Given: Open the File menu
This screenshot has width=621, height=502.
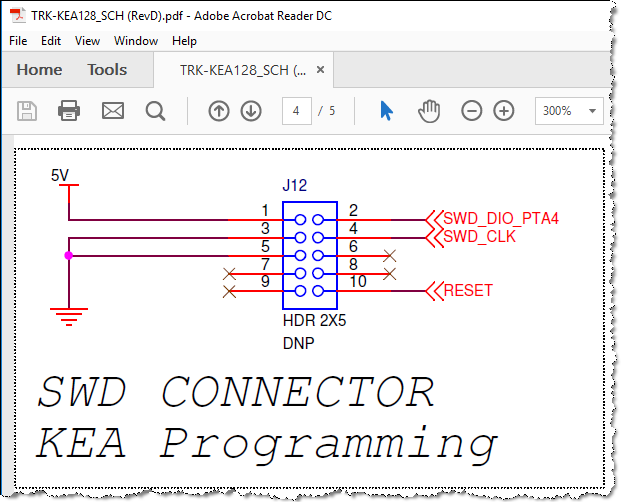Looking at the screenshot, I should pos(18,41).
